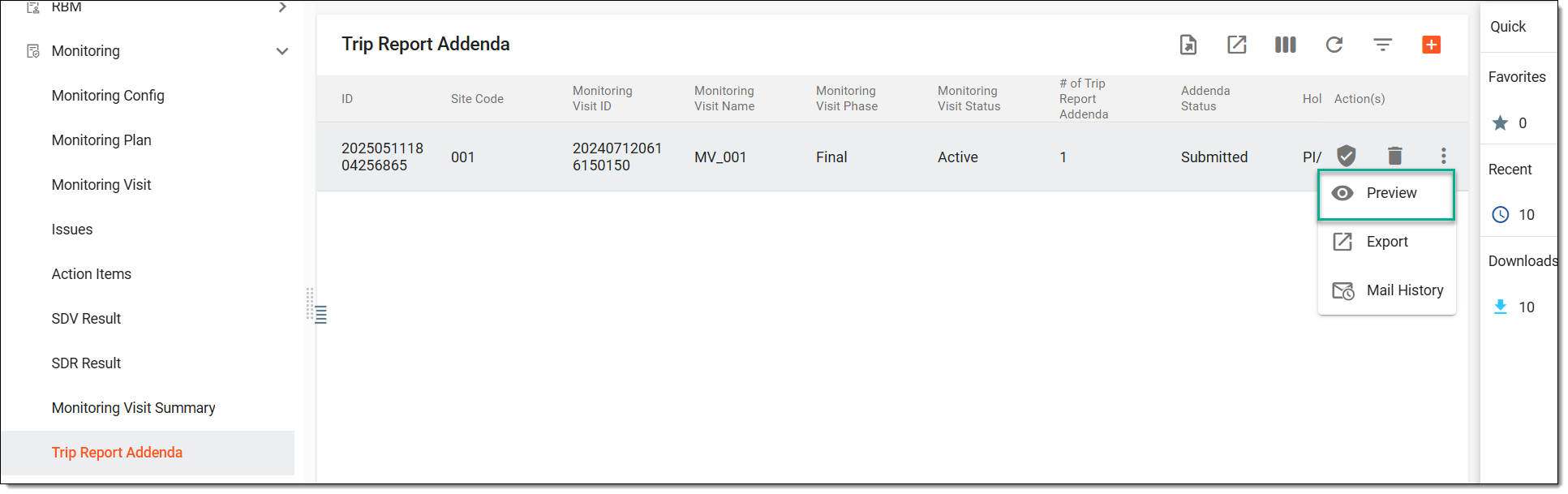1568x494 pixels.
Task: Open Monitoring Config in sidebar
Action: click(108, 96)
